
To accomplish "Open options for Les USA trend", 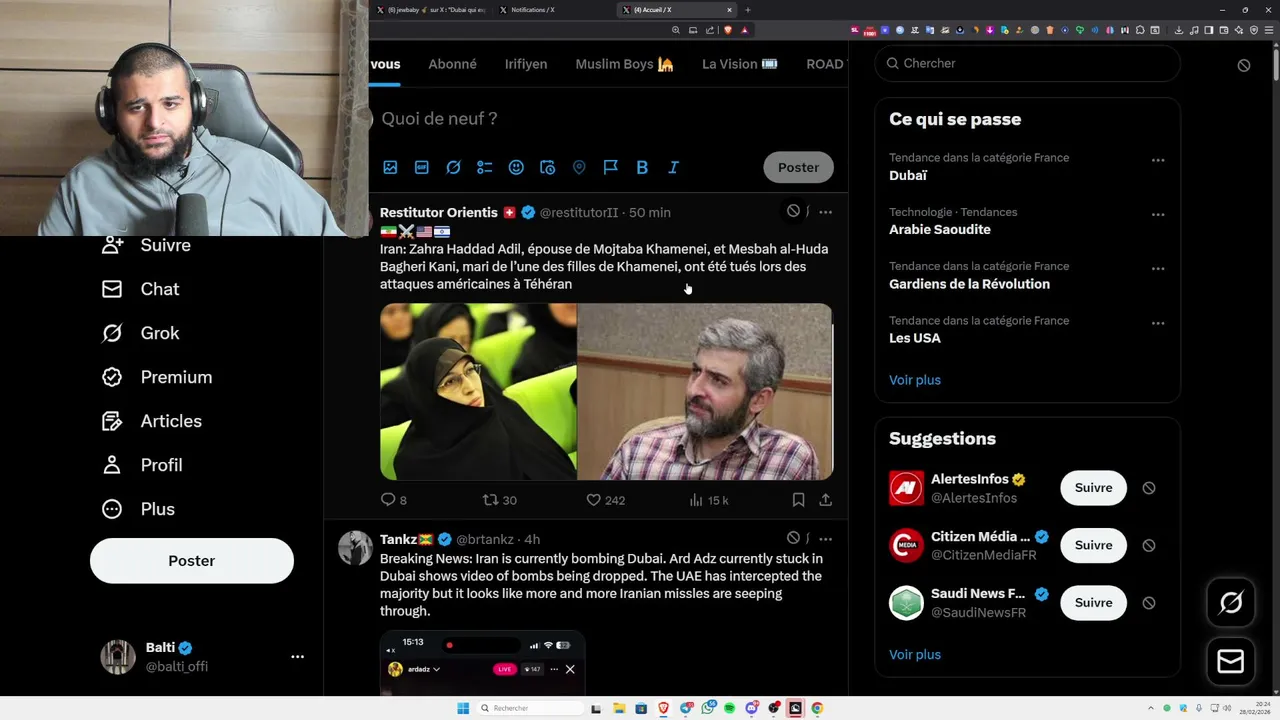I will (1158, 323).
